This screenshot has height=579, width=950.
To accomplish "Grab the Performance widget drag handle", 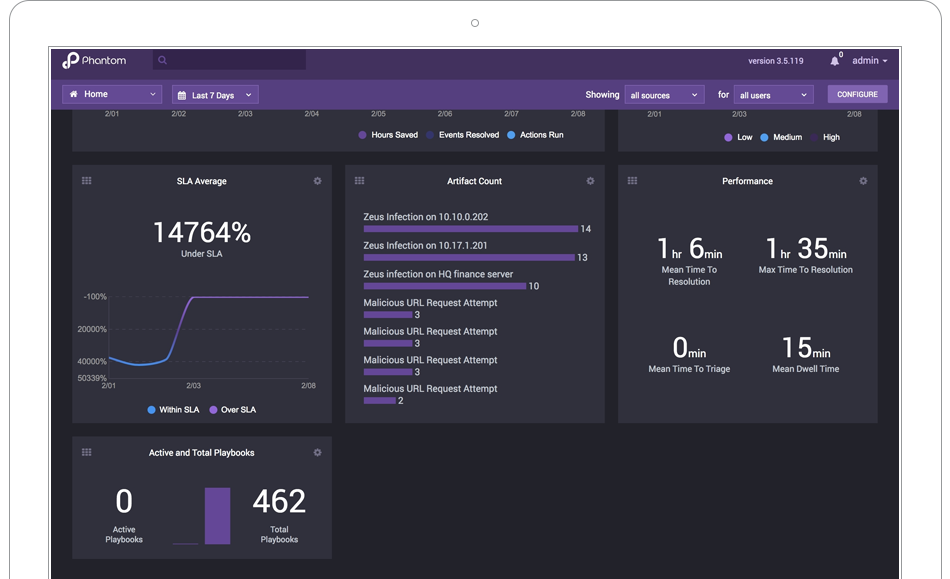I will pos(633,180).
